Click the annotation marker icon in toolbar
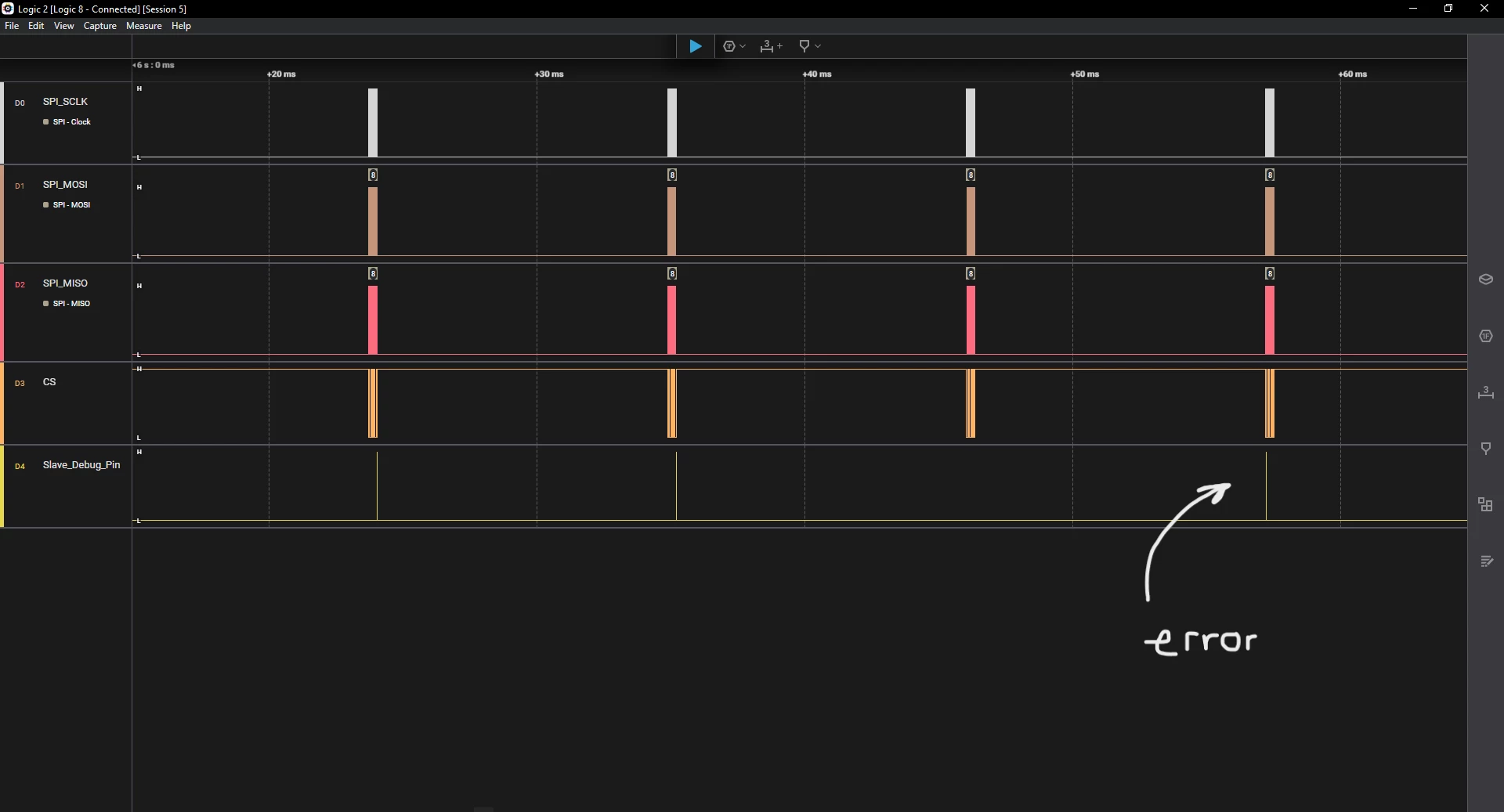 click(x=804, y=46)
